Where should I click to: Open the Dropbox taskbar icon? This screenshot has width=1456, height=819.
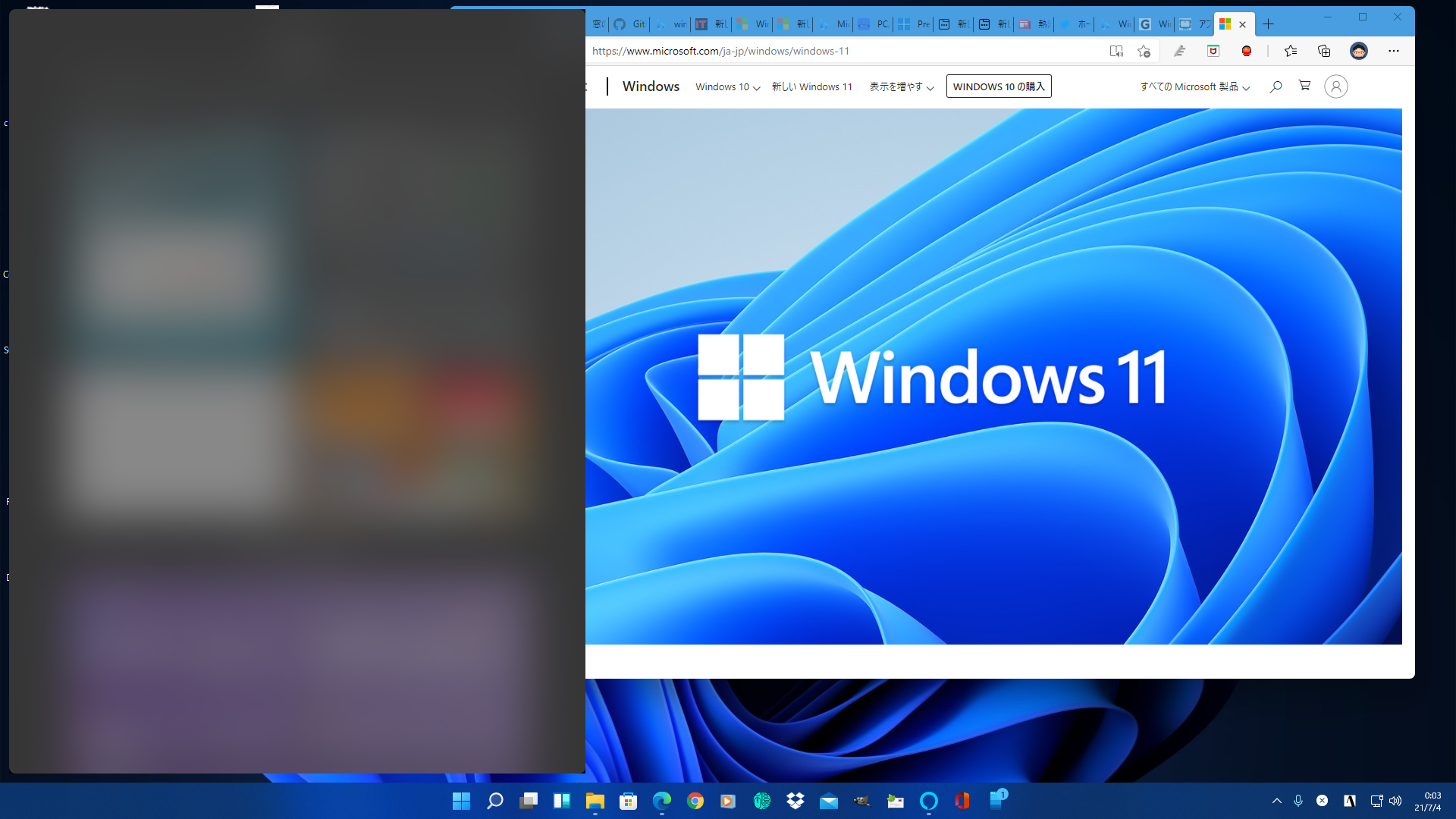(x=795, y=801)
